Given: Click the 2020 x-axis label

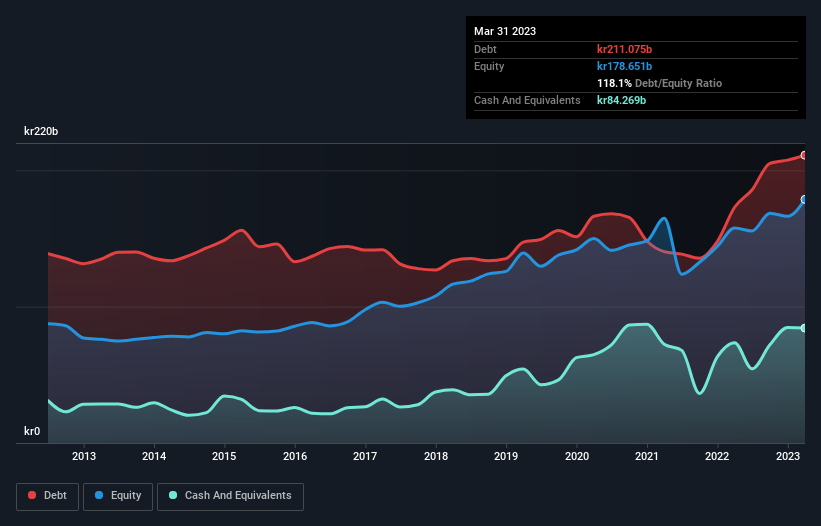Looking at the screenshot, I should [x=576, y=456].
